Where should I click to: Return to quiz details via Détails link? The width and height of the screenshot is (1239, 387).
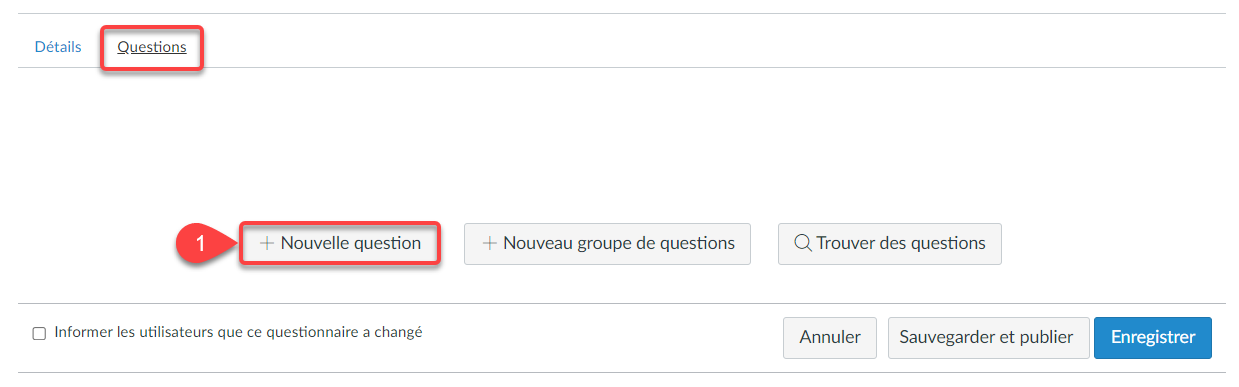pyautogui.click(x=58, y=47)
